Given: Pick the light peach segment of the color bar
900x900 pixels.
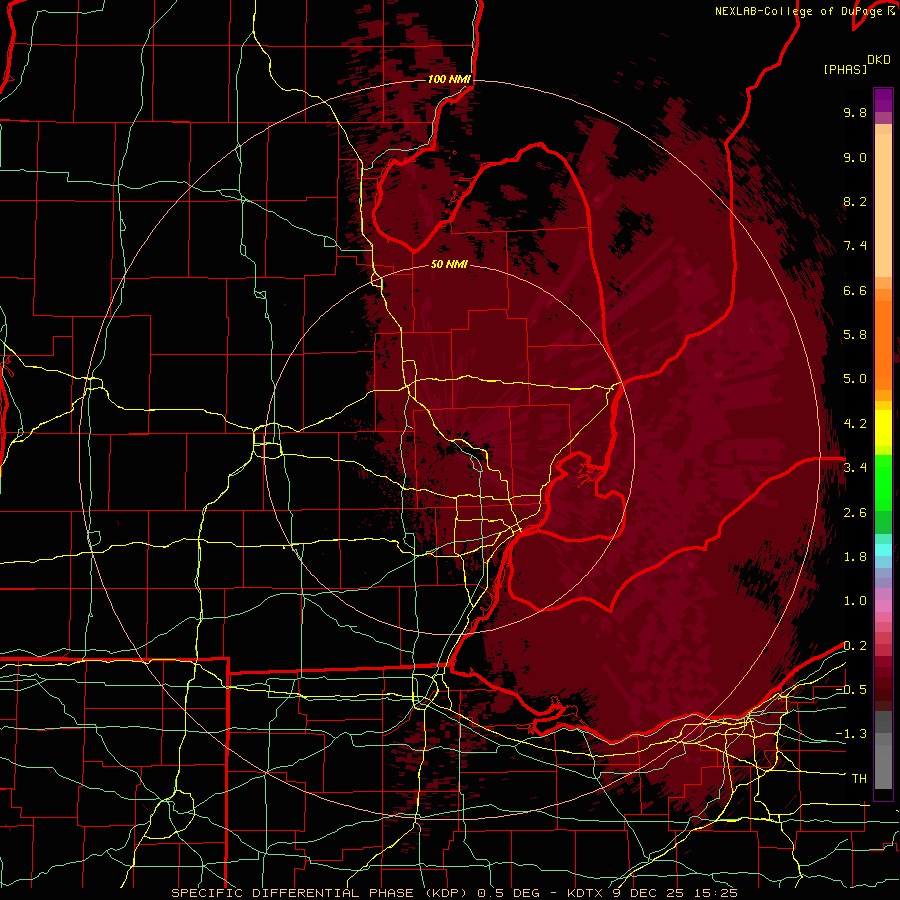Looking at the screenshot, I should click(883, 207).
